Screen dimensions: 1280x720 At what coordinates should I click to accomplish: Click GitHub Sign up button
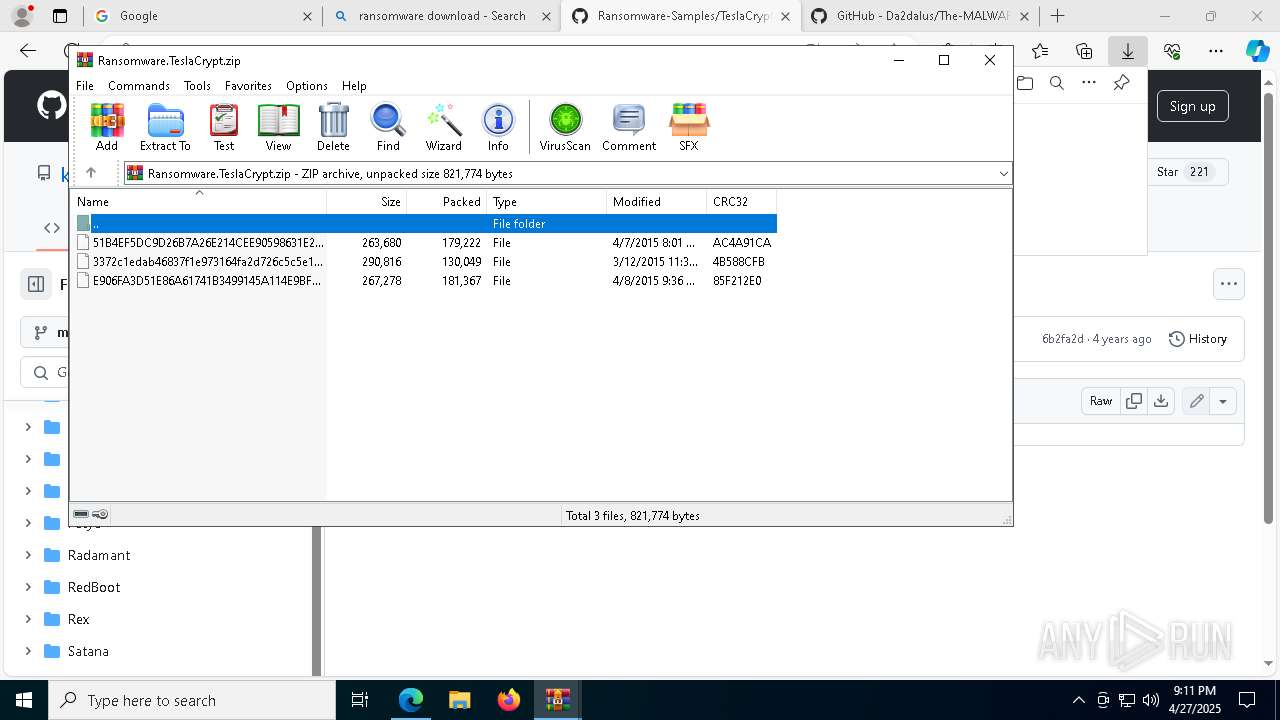pyautogui.click(x=1192, y=106)
